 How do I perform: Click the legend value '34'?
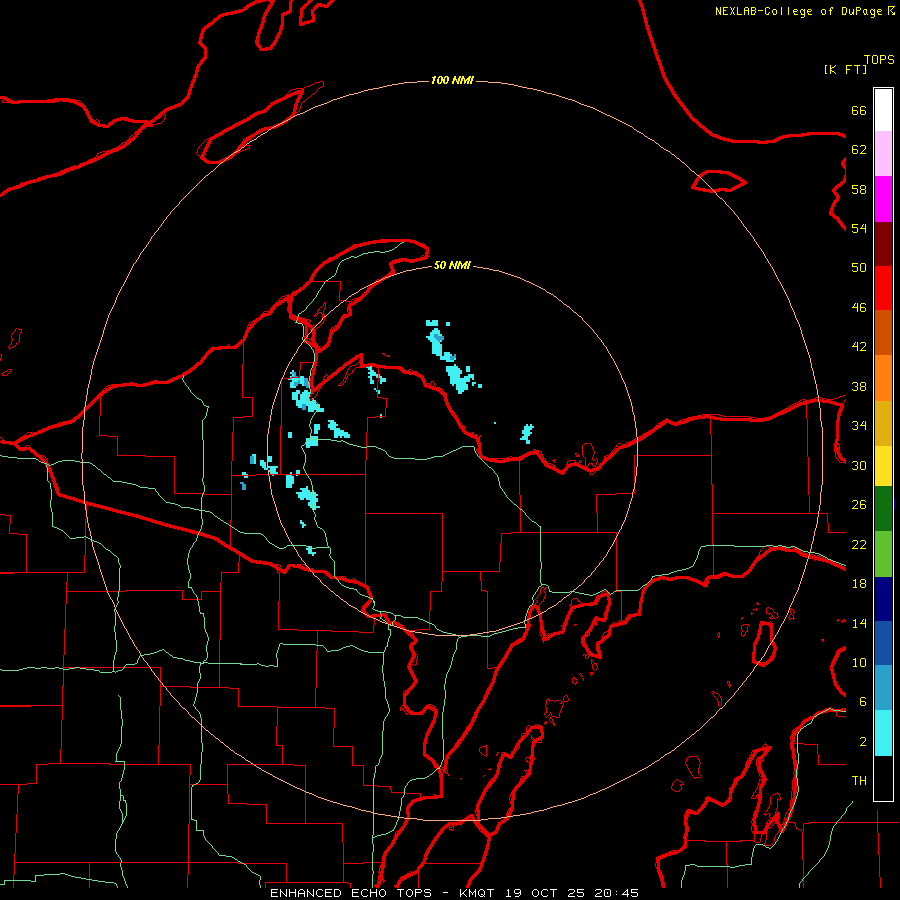[859, 426]
